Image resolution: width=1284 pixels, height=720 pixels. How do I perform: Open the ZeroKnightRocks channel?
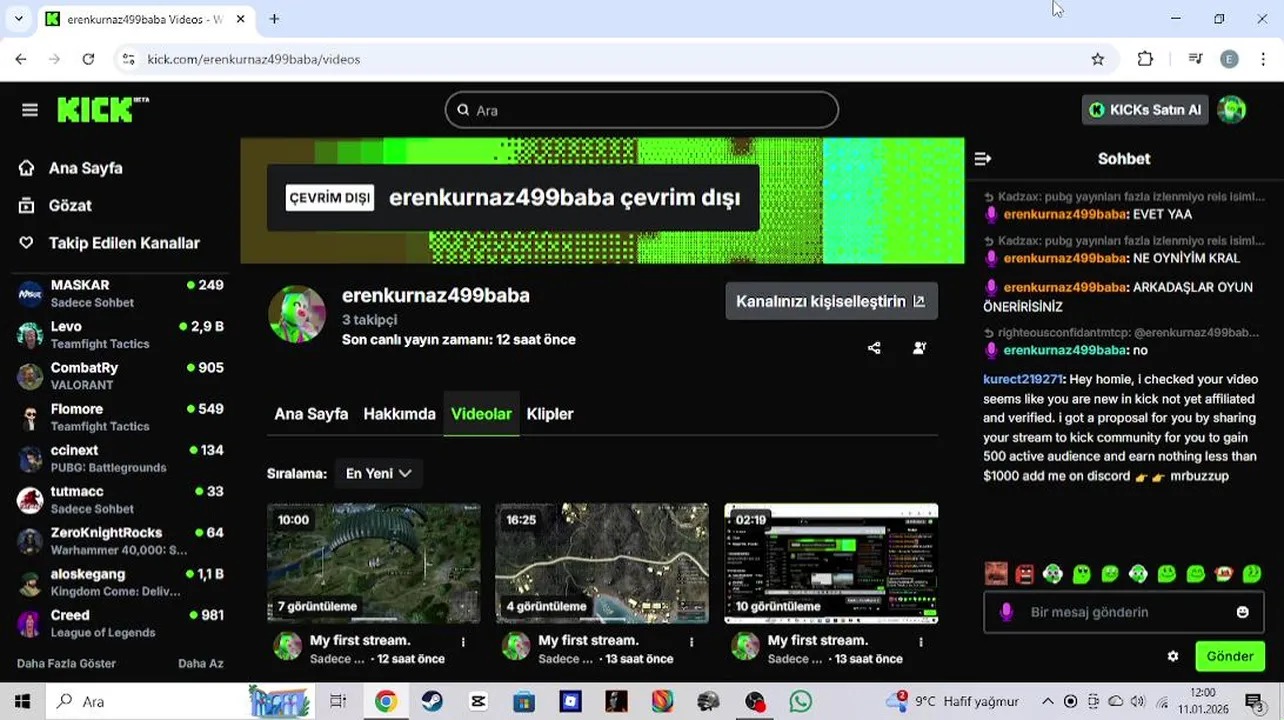pos(120,541)
